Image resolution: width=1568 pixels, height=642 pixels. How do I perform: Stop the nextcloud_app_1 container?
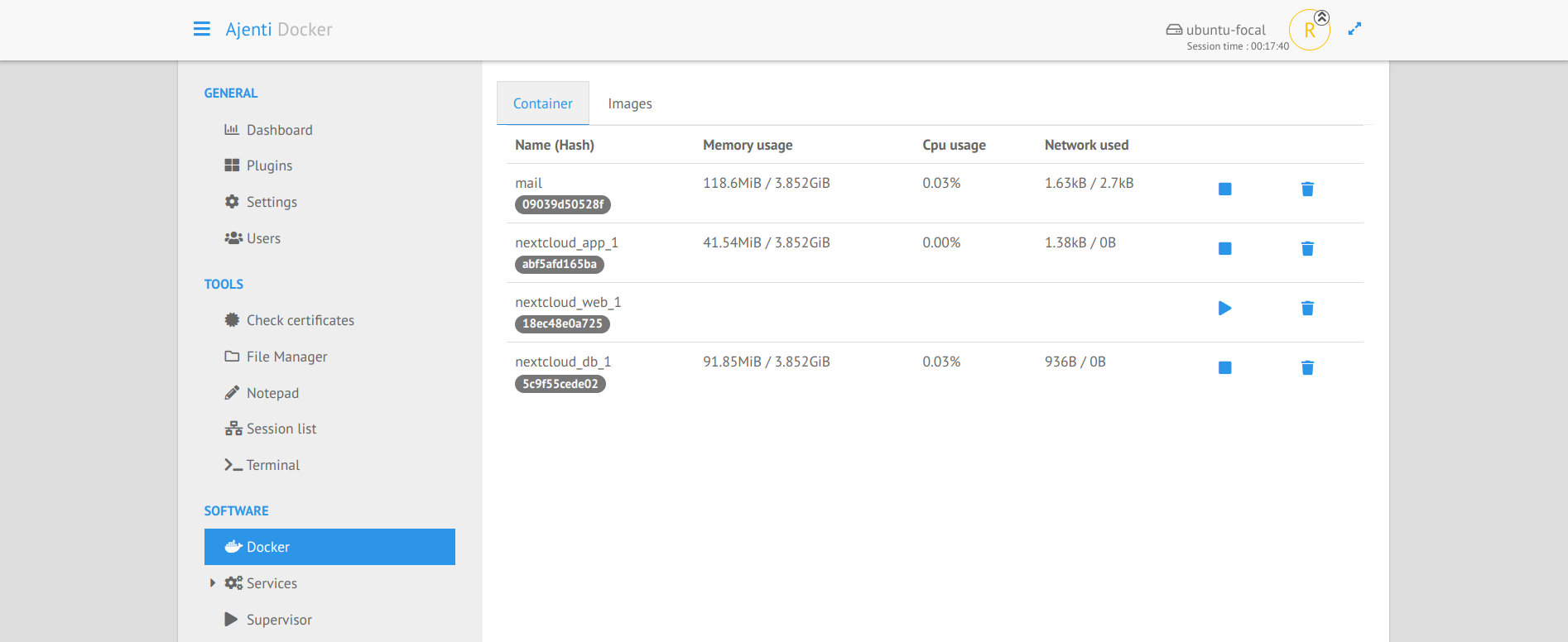1225,249
